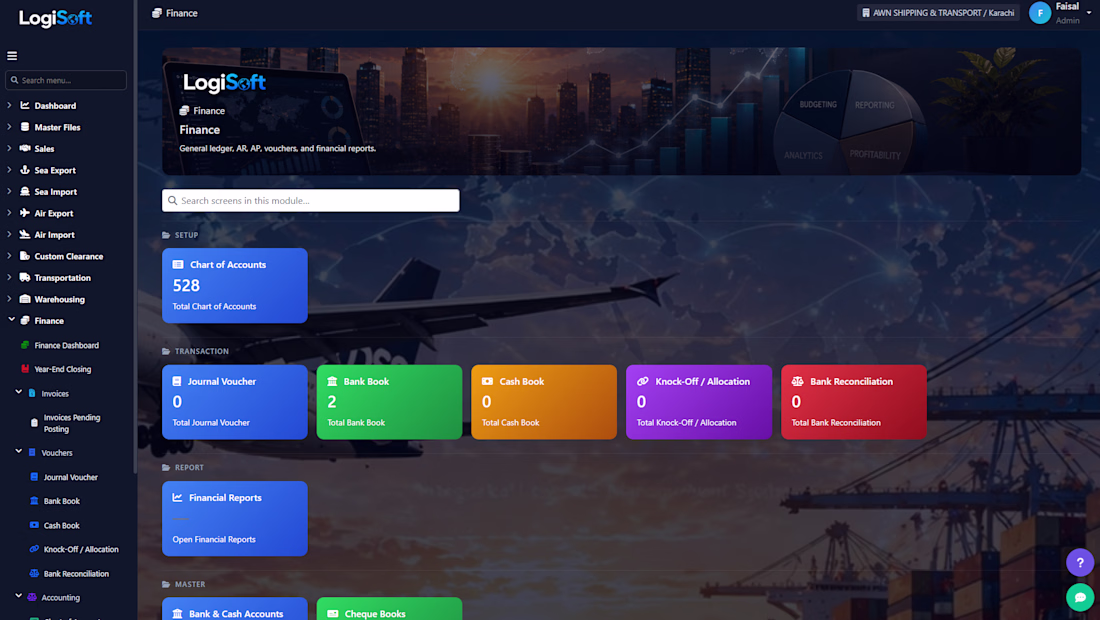Click the Search menu field in sidebar
The height and width of the screenshot is (620, 1100).
click(x=66, y=80)
